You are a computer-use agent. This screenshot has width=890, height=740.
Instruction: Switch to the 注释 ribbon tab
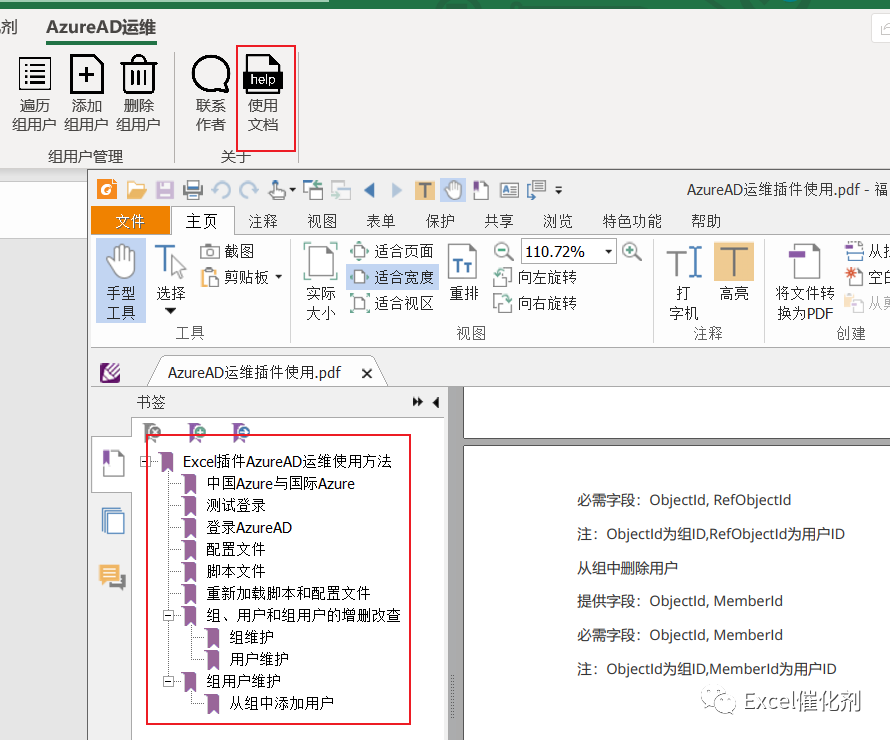pyautogui.click(x=263, y=221)
